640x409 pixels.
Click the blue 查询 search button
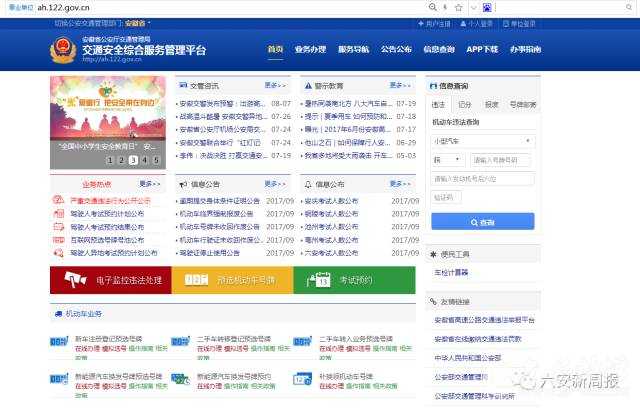coord(484,222)
